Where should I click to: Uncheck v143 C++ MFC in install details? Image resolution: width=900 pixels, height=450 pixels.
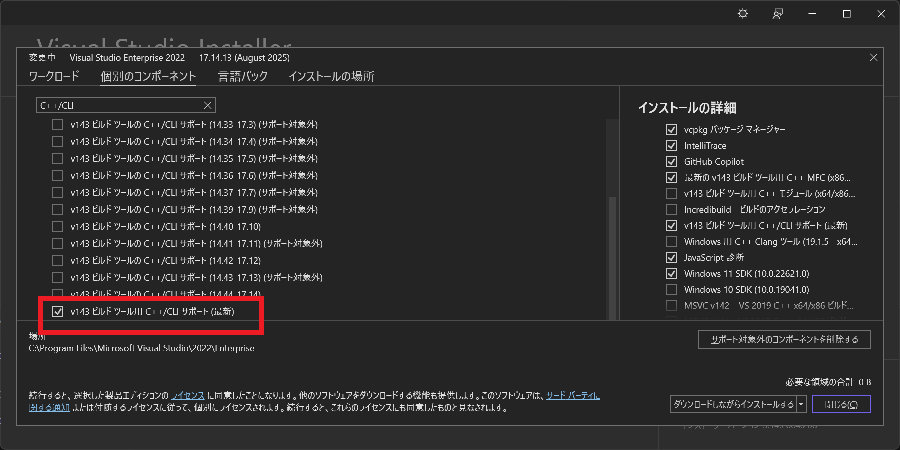tap(671, 177)
